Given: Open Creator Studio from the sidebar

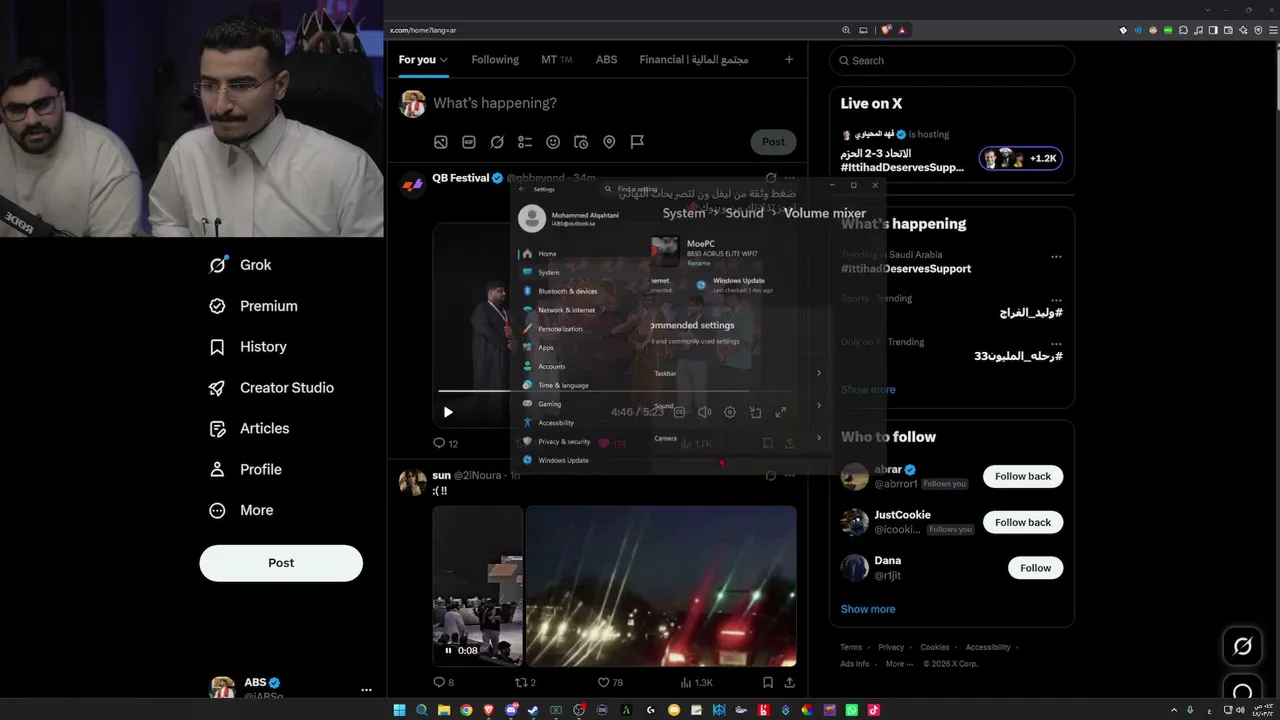Looking at the screenshot, I should (272, 387).
